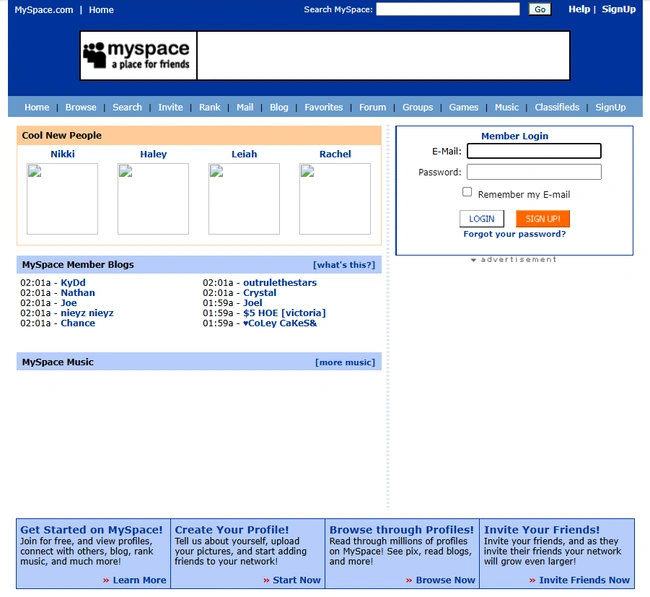Open the [what's this?] link
Image resolution: width=650 pixels, height=597 pixels.
[x=344, y=265]
